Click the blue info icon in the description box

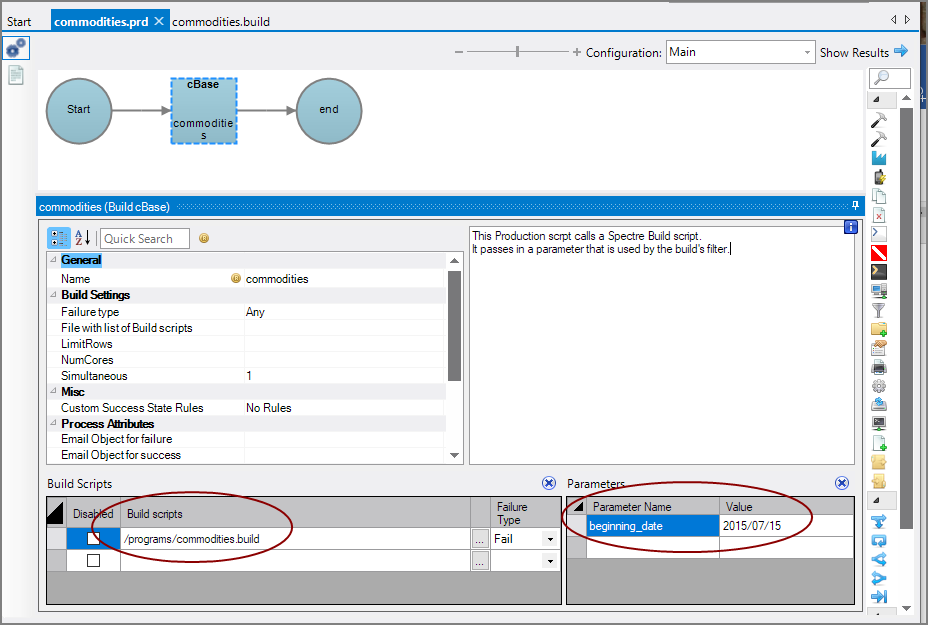tap(850, 227)
